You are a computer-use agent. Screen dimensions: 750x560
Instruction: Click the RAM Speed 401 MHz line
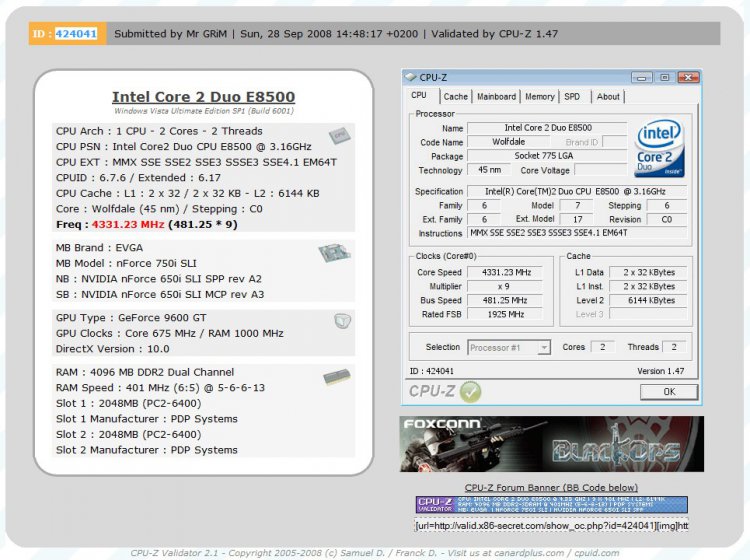[x=160, y=388]
